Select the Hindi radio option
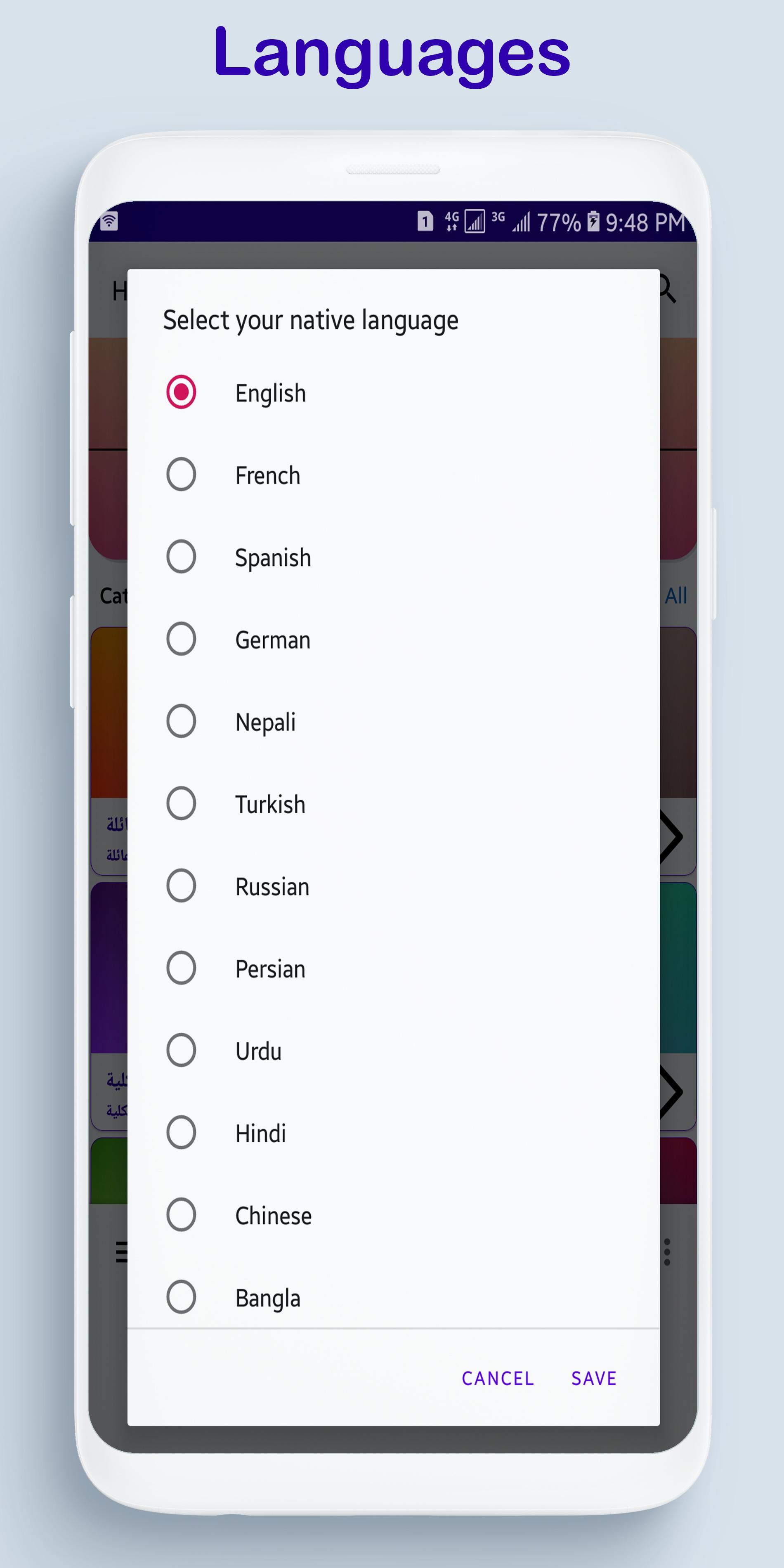Image resolution: width=784 pixels, height=1568 pixels. (182, 1132)
